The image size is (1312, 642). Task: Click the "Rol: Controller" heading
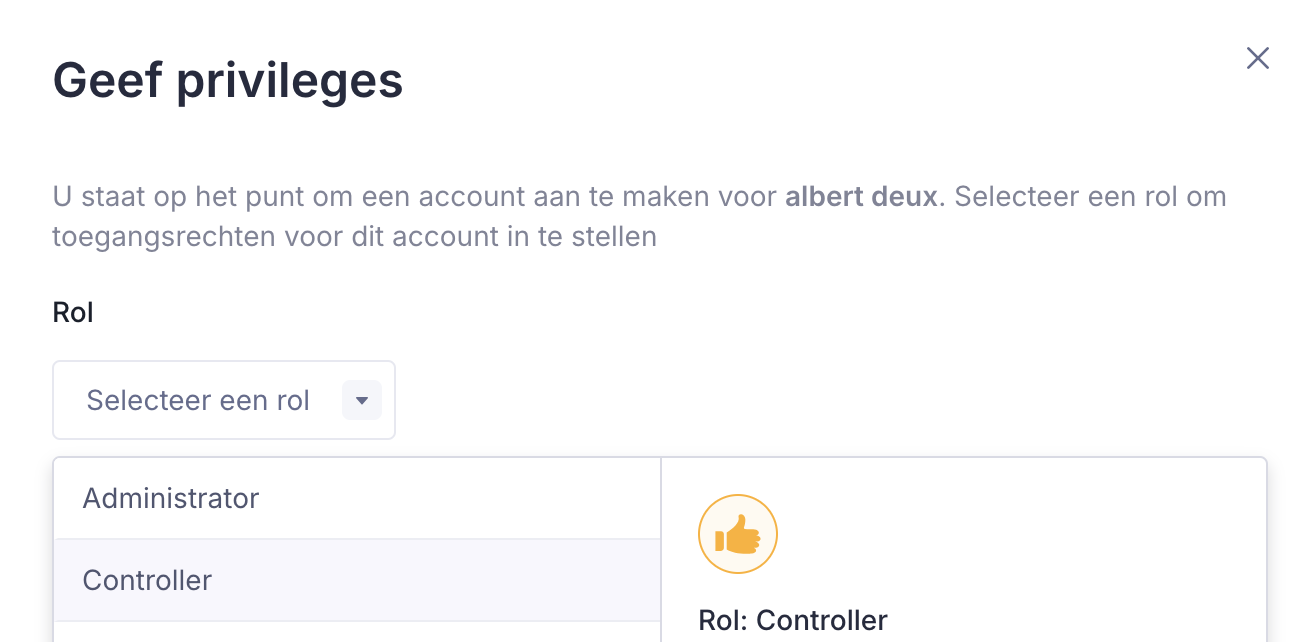[793, 620]
